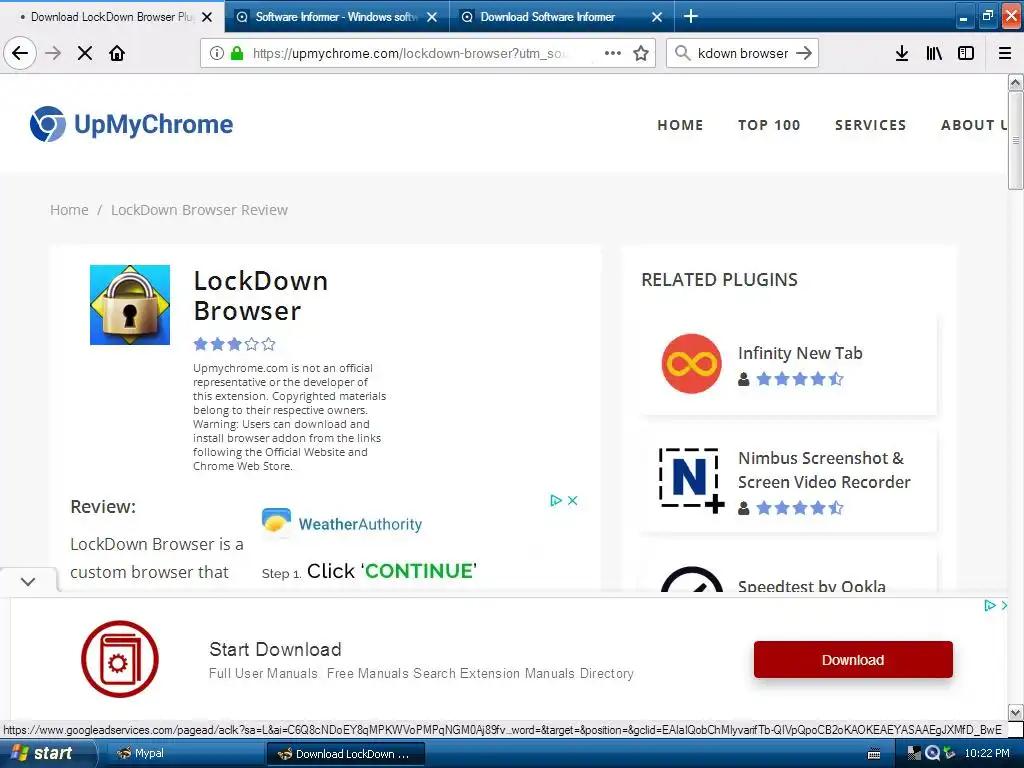Click the Home breadcrumb link

point(69,210)
